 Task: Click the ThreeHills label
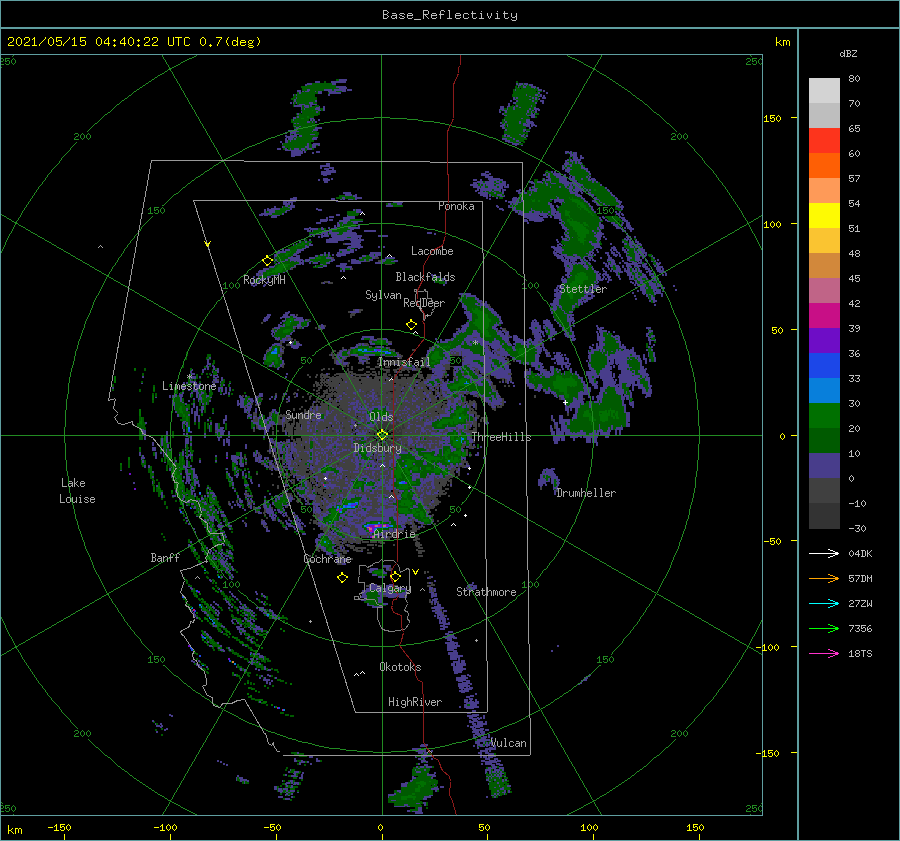point(502,437)
